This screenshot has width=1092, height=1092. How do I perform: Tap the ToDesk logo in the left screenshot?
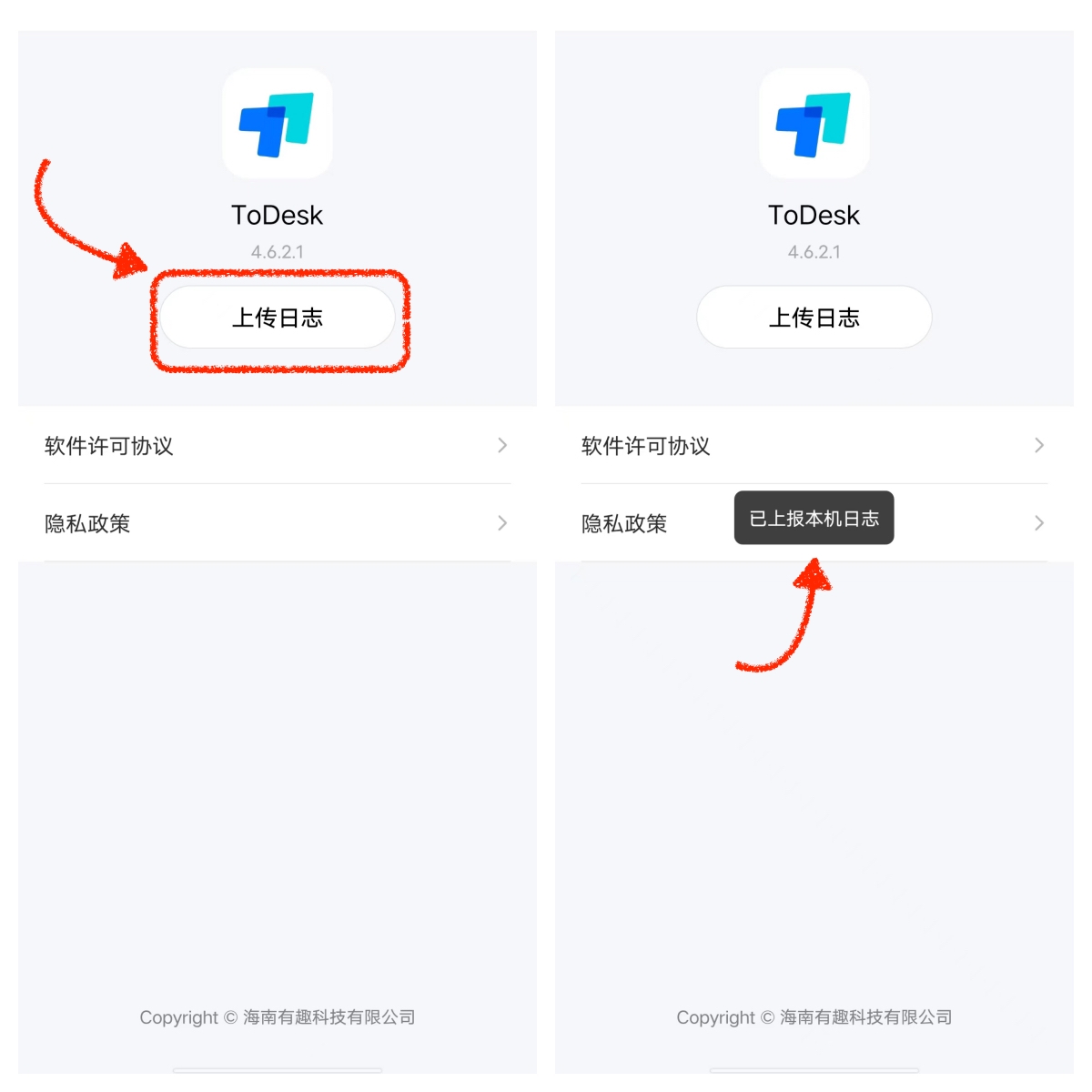pyautogui.click(x=278, y=124)
